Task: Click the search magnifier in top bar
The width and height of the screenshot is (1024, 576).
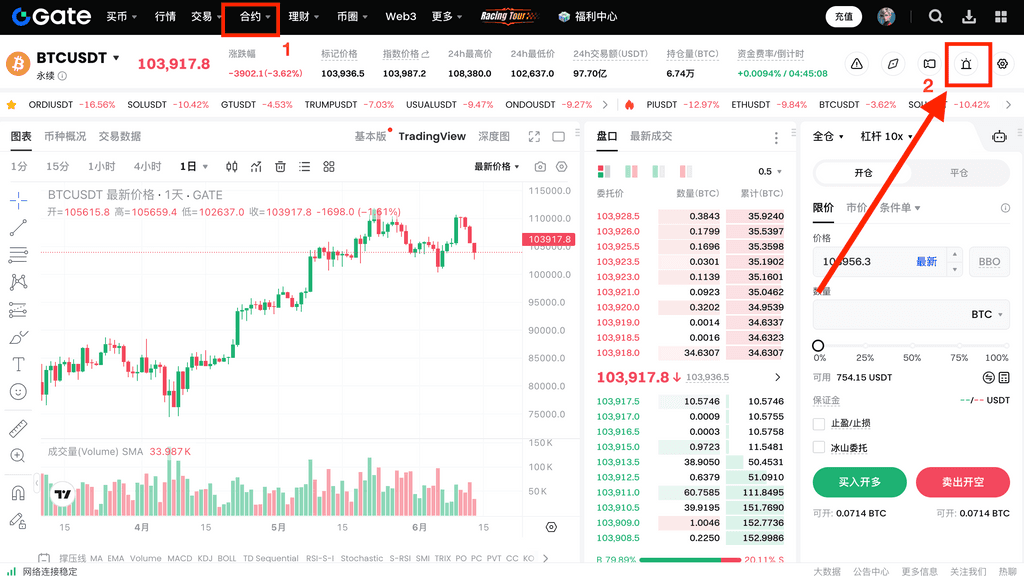Action: coord(936,17)
